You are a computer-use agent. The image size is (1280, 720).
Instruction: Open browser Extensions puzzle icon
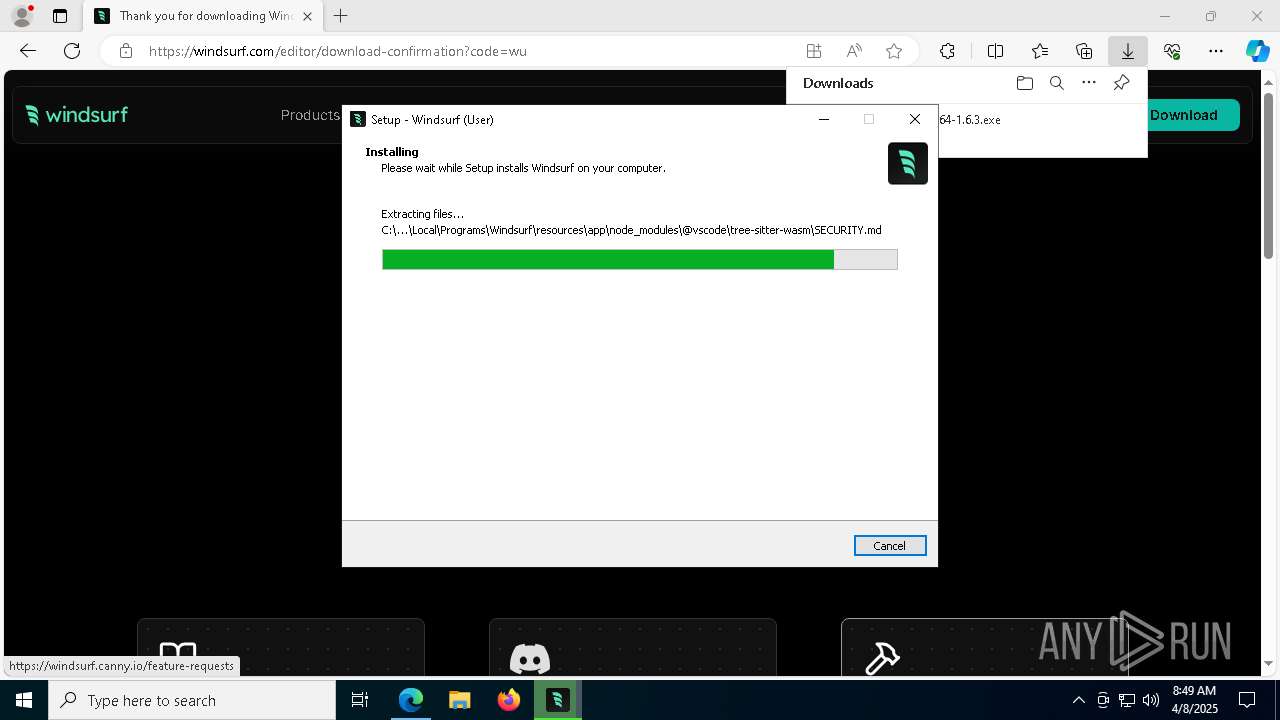[947, 51]
